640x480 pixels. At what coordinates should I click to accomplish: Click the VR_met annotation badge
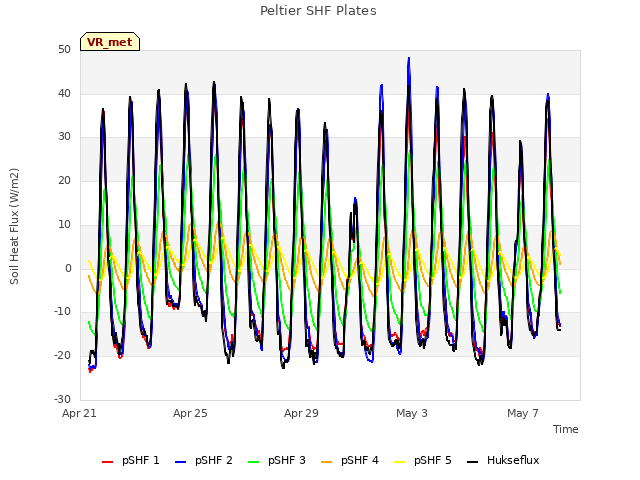coord(110,42)
